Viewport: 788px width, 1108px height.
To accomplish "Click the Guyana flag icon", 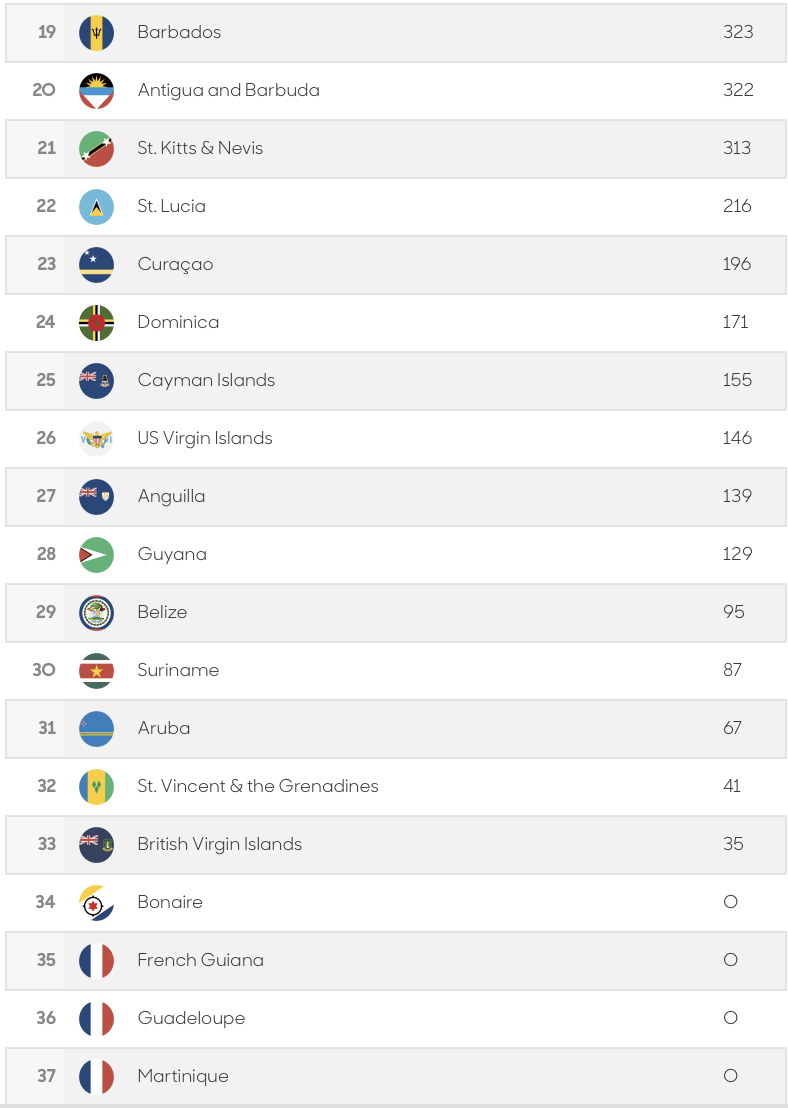I will tap(96, 554).
